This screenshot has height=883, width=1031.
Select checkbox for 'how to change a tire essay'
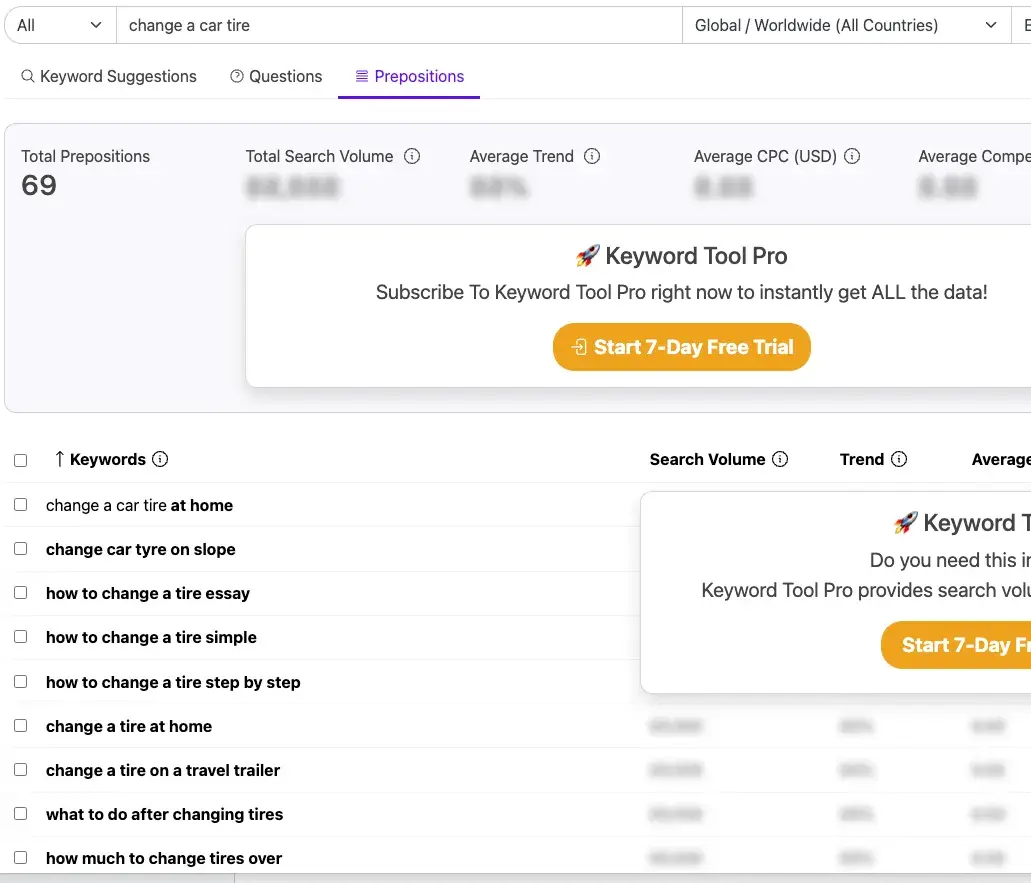coord(20,593)
